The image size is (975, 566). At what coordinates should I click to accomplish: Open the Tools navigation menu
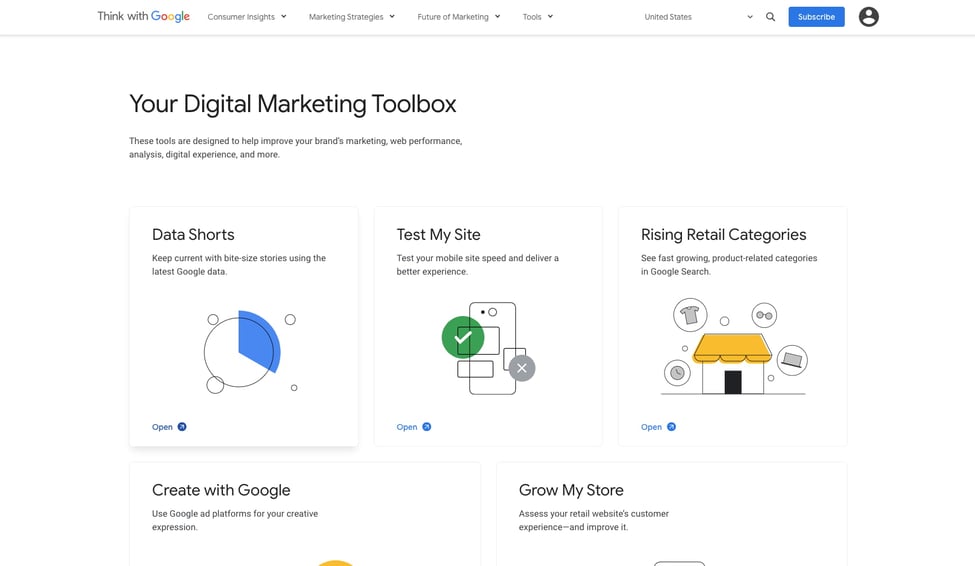pos(538,17)
